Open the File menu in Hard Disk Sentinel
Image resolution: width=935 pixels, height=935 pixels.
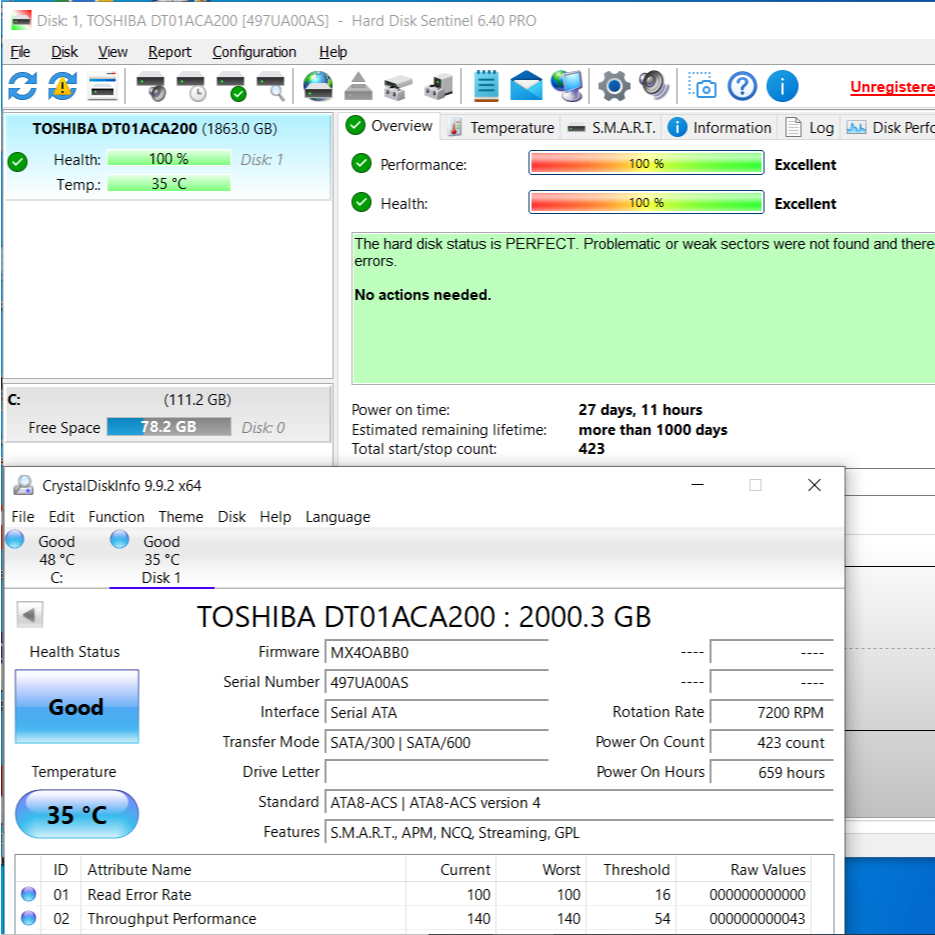[x=20, y=52]
